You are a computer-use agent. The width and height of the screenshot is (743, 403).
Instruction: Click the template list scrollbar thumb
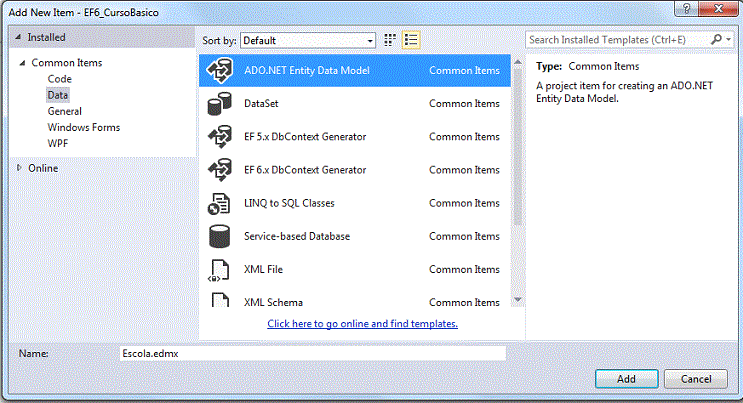tap(518, 146)
